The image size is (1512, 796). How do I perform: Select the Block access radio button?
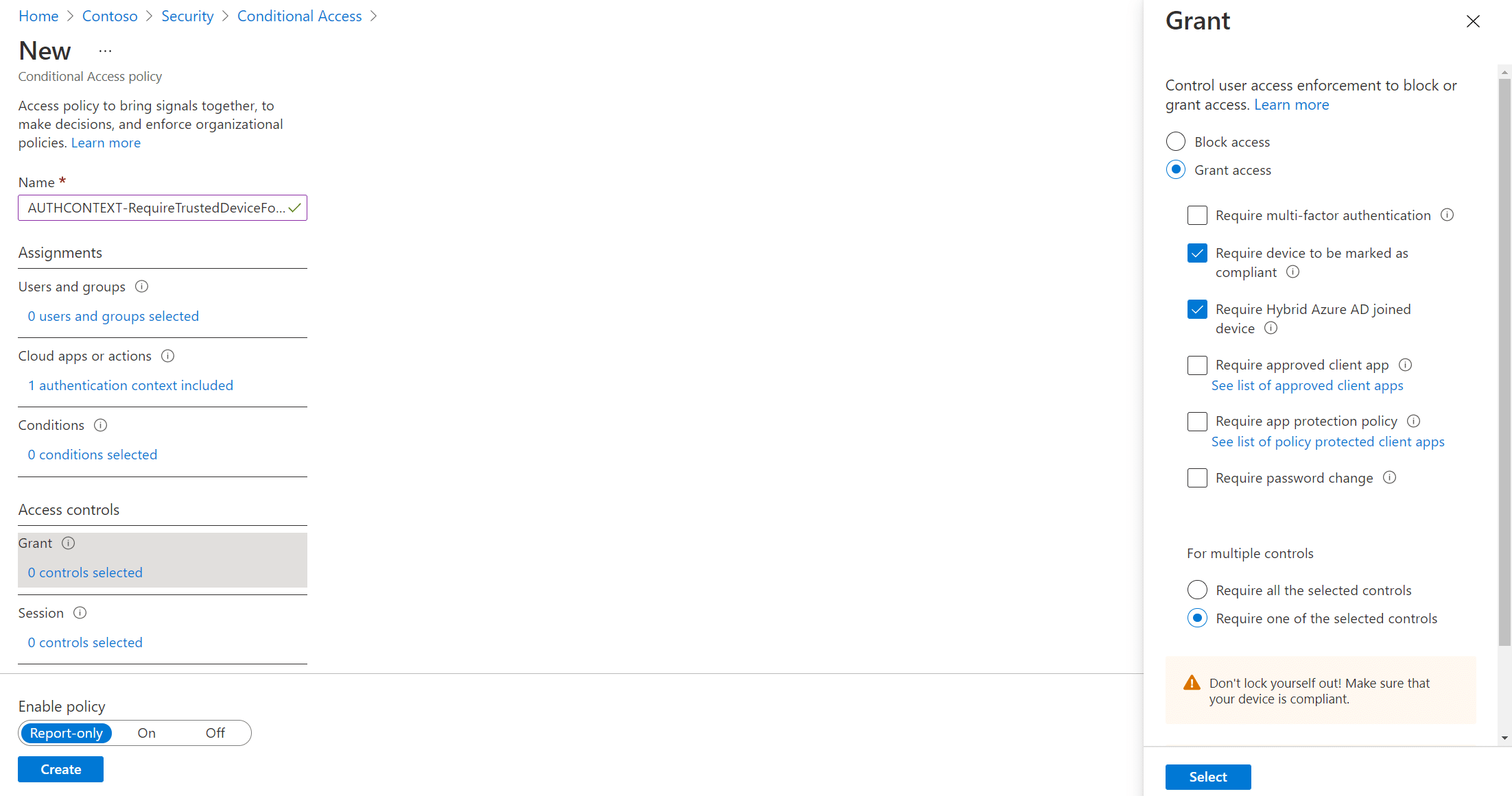pyautogui.click(x=1176, y=141)
